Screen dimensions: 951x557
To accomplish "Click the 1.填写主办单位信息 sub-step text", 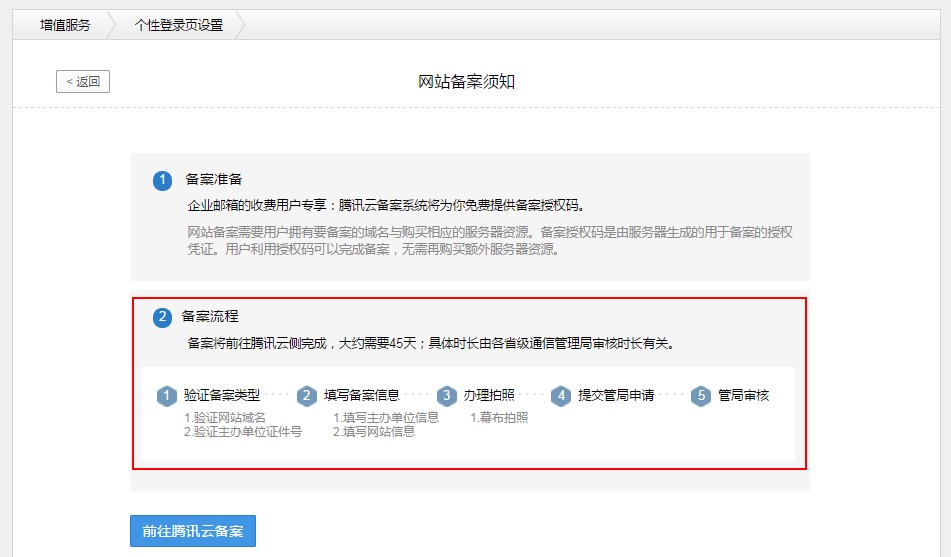I will [386, 417].
